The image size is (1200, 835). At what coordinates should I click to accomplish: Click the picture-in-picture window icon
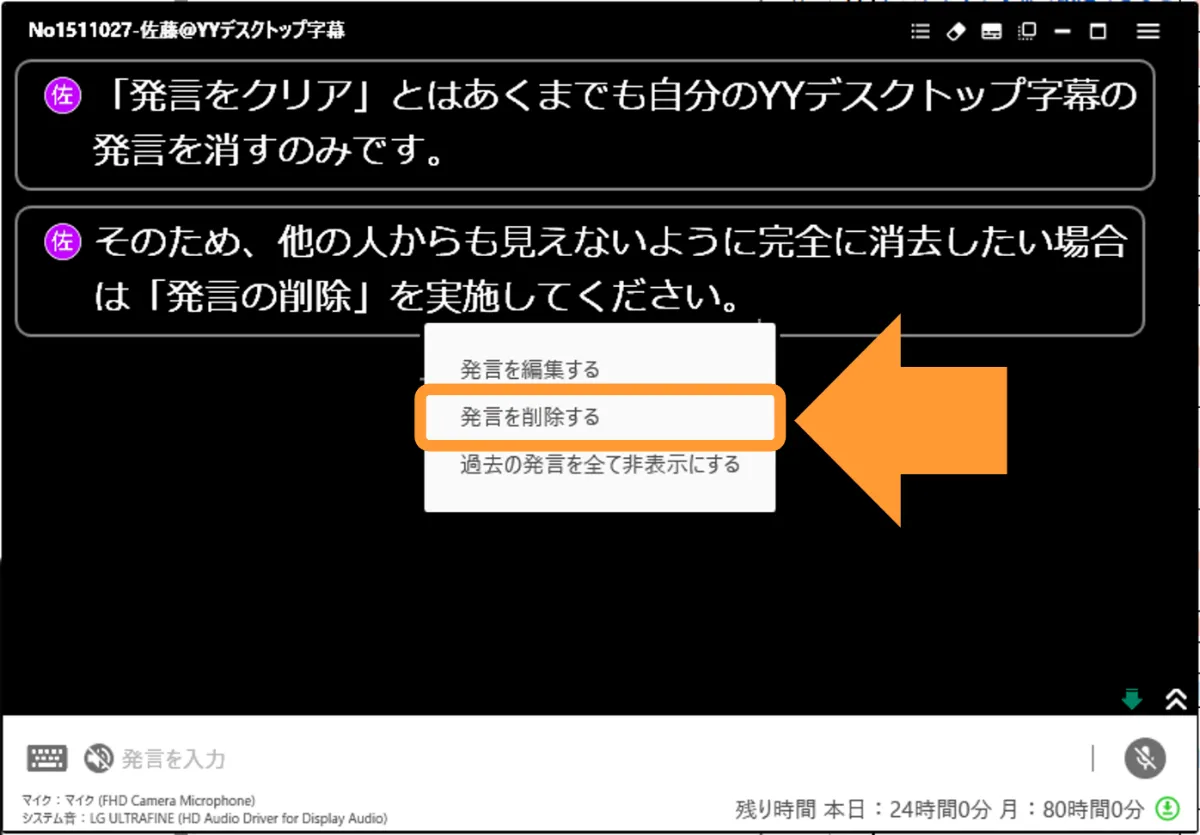point(1026,31)
